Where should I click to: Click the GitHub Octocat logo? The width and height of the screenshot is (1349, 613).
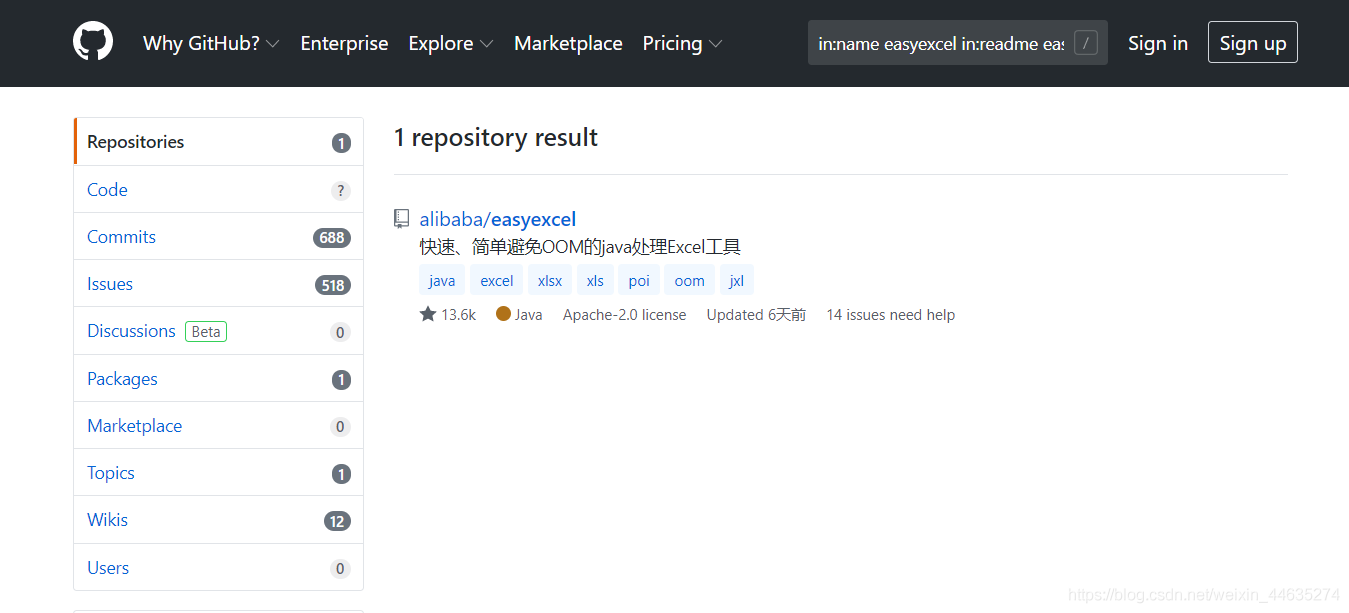(x=93, y=42)
